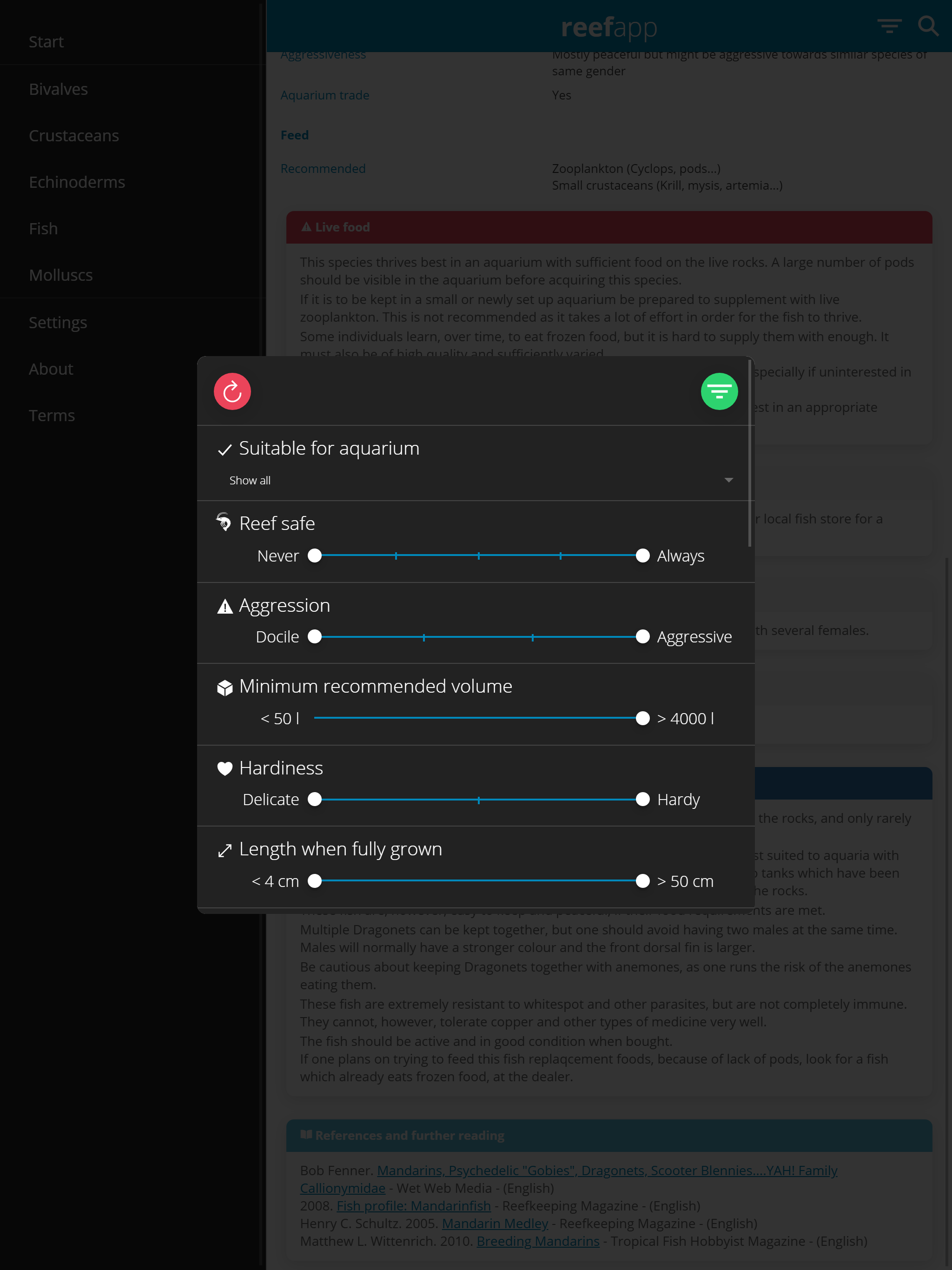Open Start in side menu
The image size is (952, 1270).
[x=132, y=42]
